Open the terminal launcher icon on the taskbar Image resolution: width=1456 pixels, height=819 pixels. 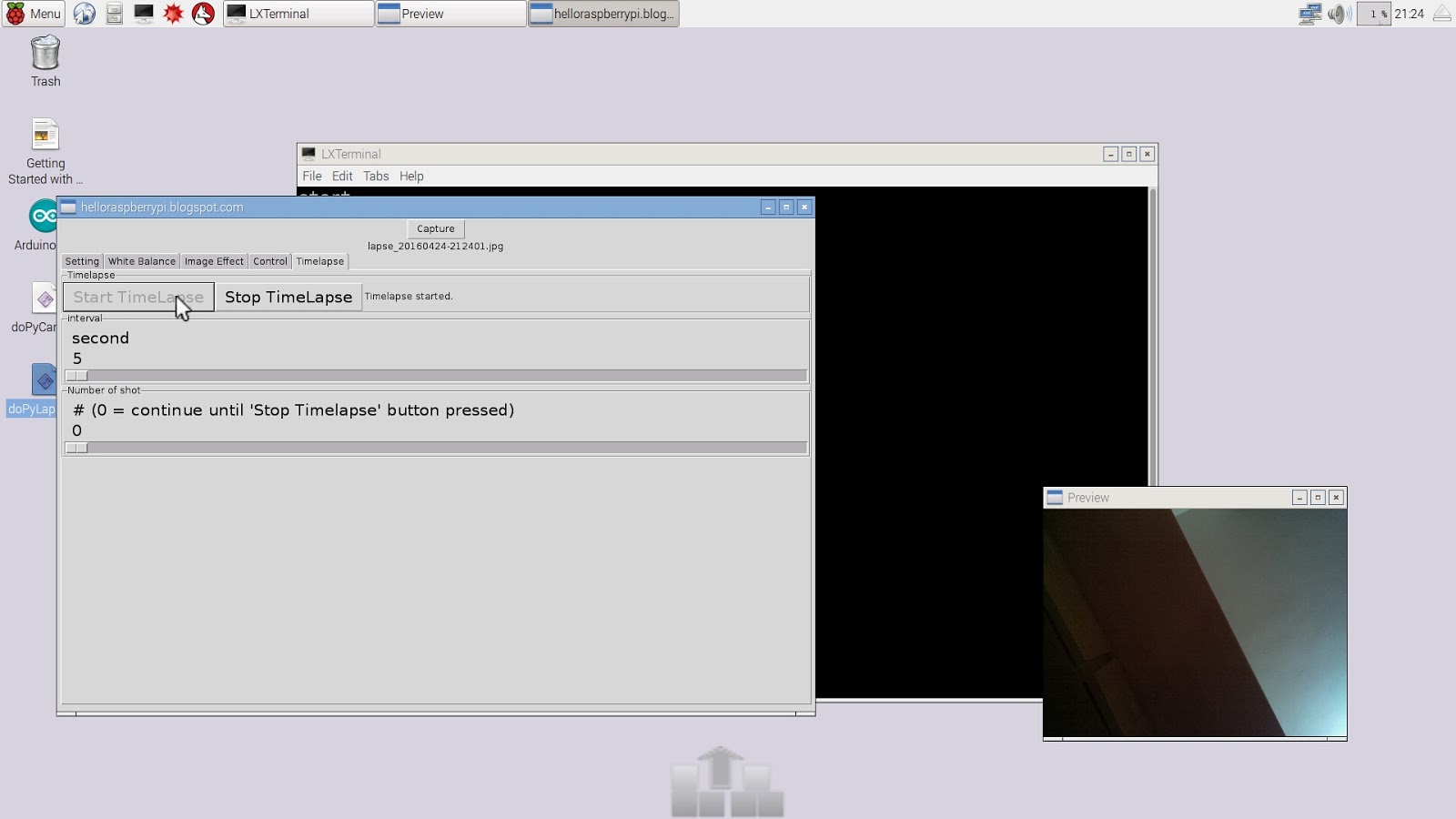[x=142, y=14]
